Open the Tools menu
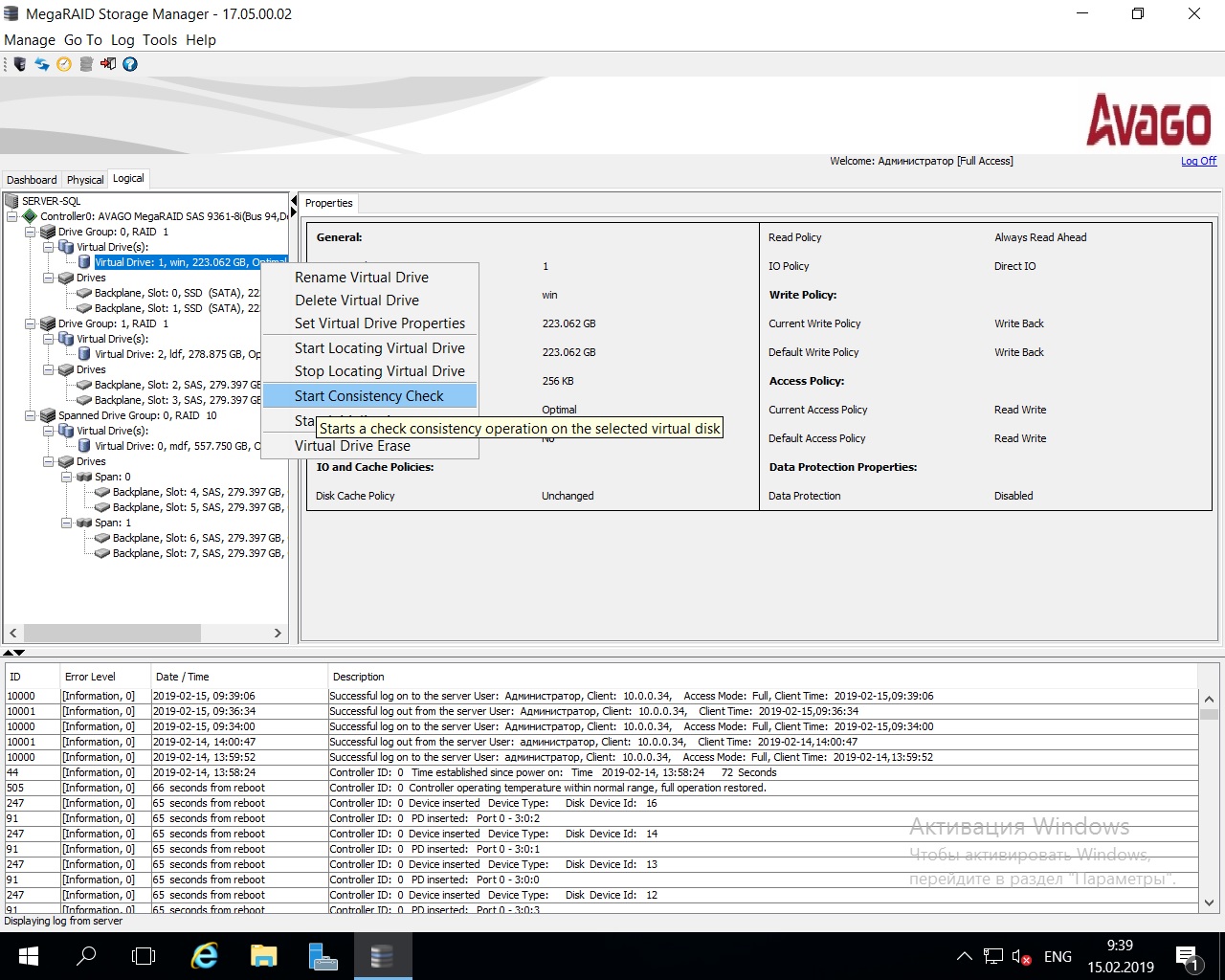Image resolution: width=1225 pixels, height=980 pixels. (160, 40)
